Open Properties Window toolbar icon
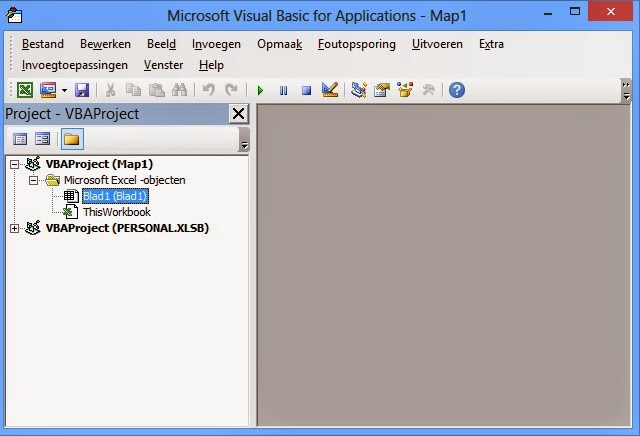The width and height of the screenshot is (640, 436). (382, 90)
